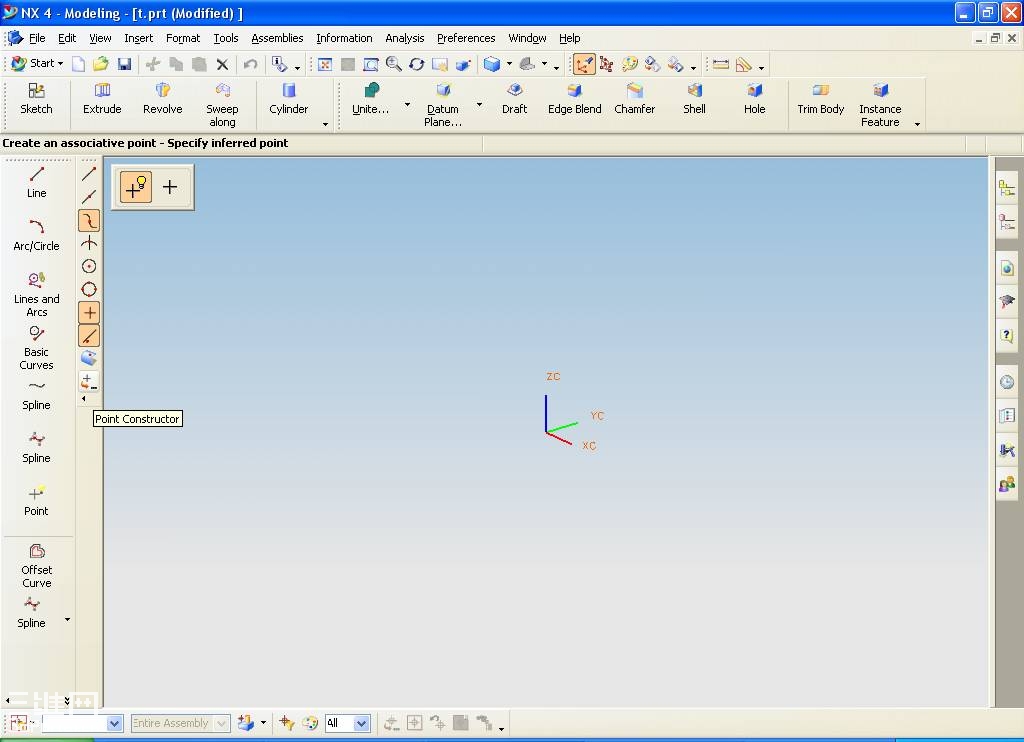The width and height of the screenshot is (1024, 742).
Task: Select the Offset Curve tool
Action: [37, 566]
